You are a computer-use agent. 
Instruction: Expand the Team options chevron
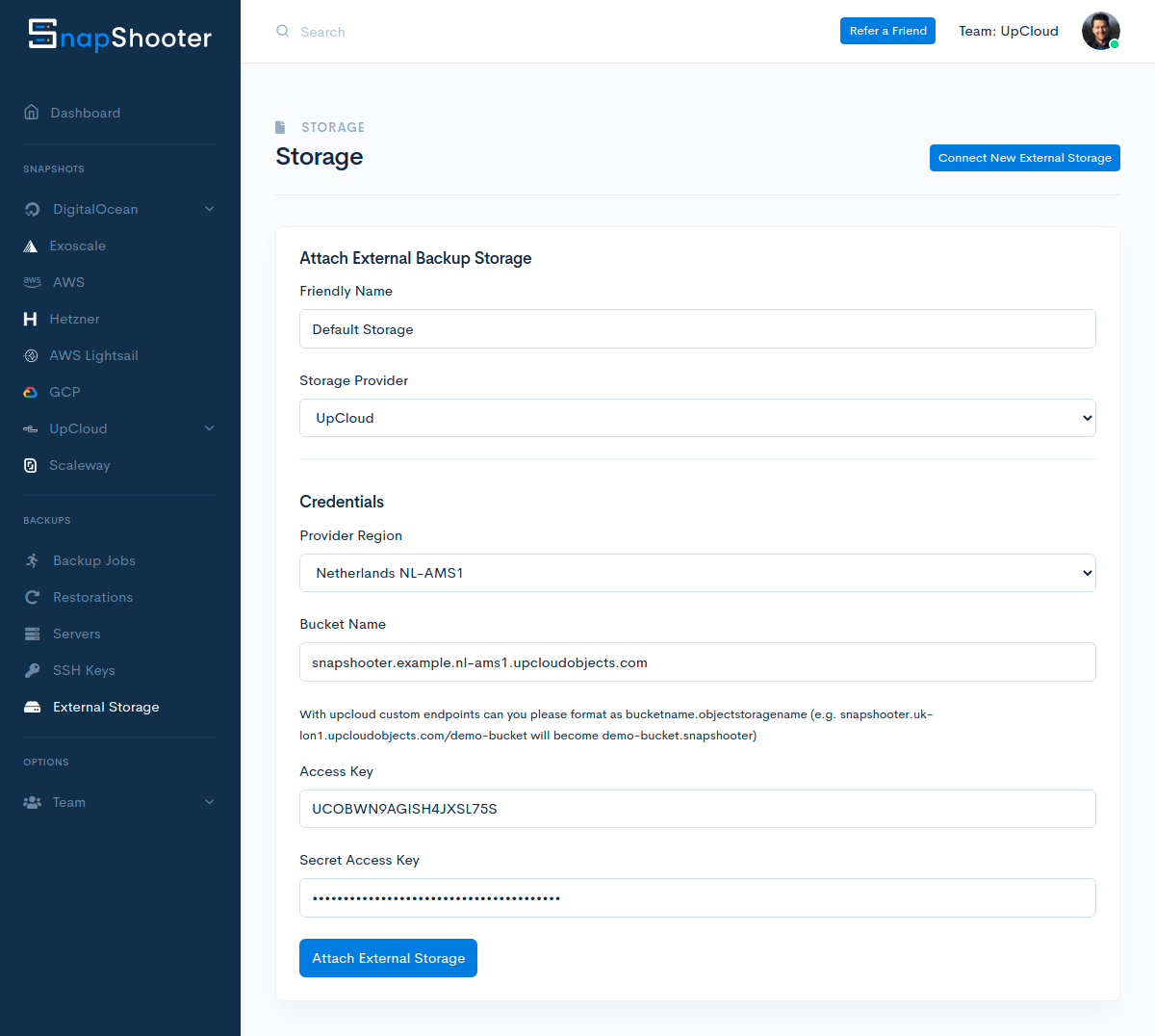point(209,802)
